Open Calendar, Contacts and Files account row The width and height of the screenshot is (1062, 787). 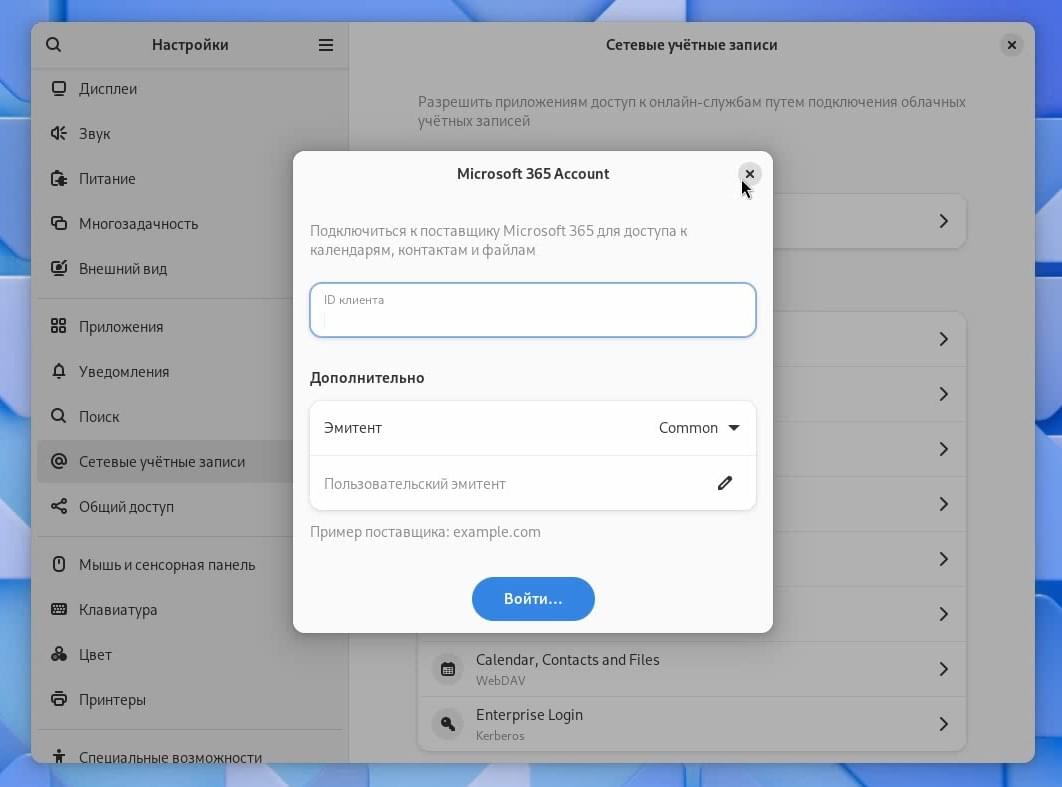(692, 669)
